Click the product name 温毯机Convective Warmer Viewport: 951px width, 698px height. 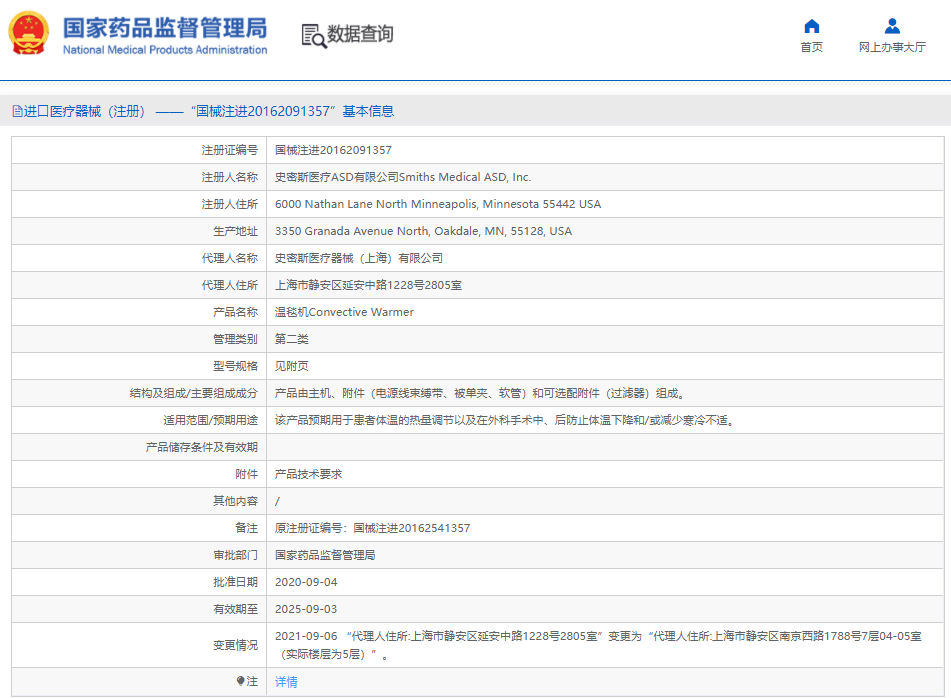(x=344, y=312)
